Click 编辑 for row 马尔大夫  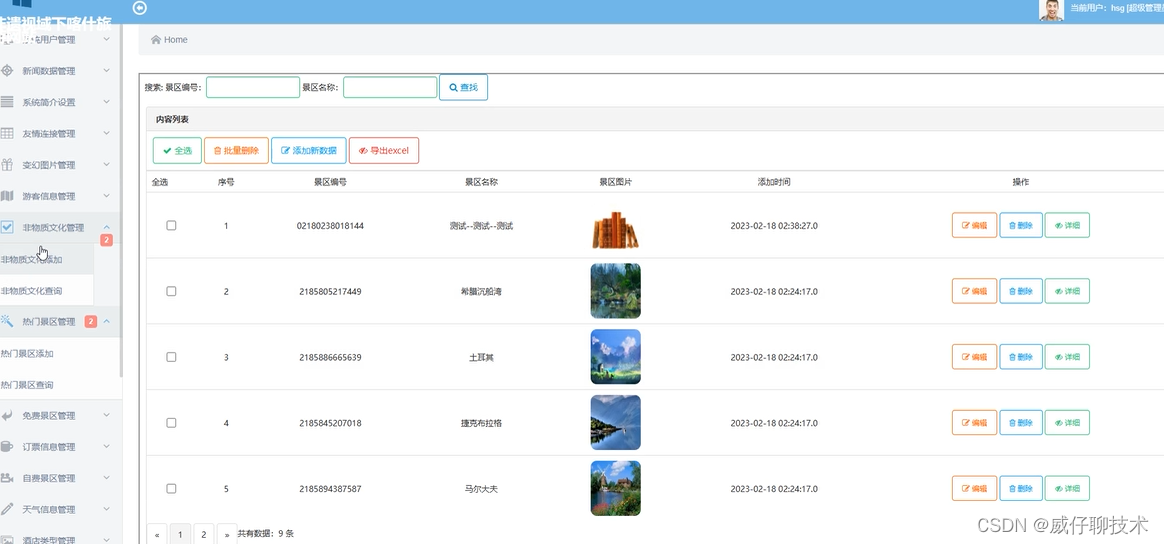pos(974,488)
